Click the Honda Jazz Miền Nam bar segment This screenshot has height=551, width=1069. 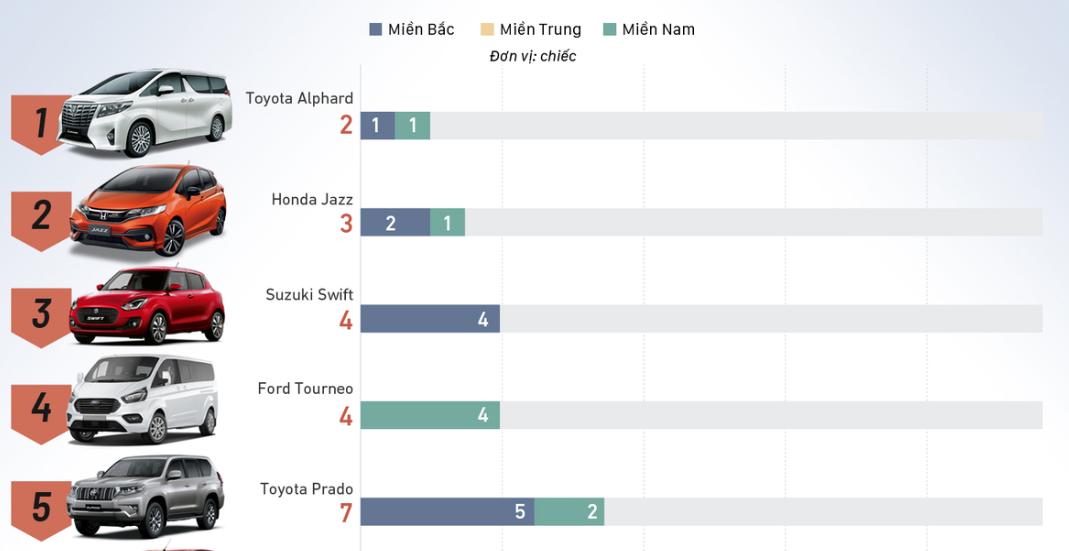[x=447, y=223]
